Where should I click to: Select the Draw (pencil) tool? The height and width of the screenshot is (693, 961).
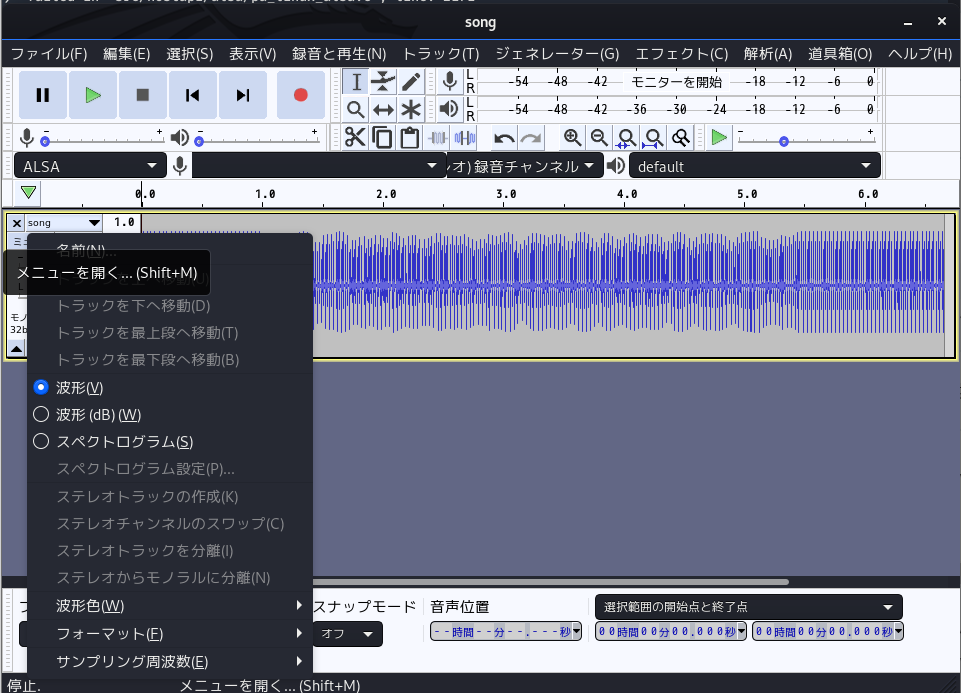click(411, 81)
